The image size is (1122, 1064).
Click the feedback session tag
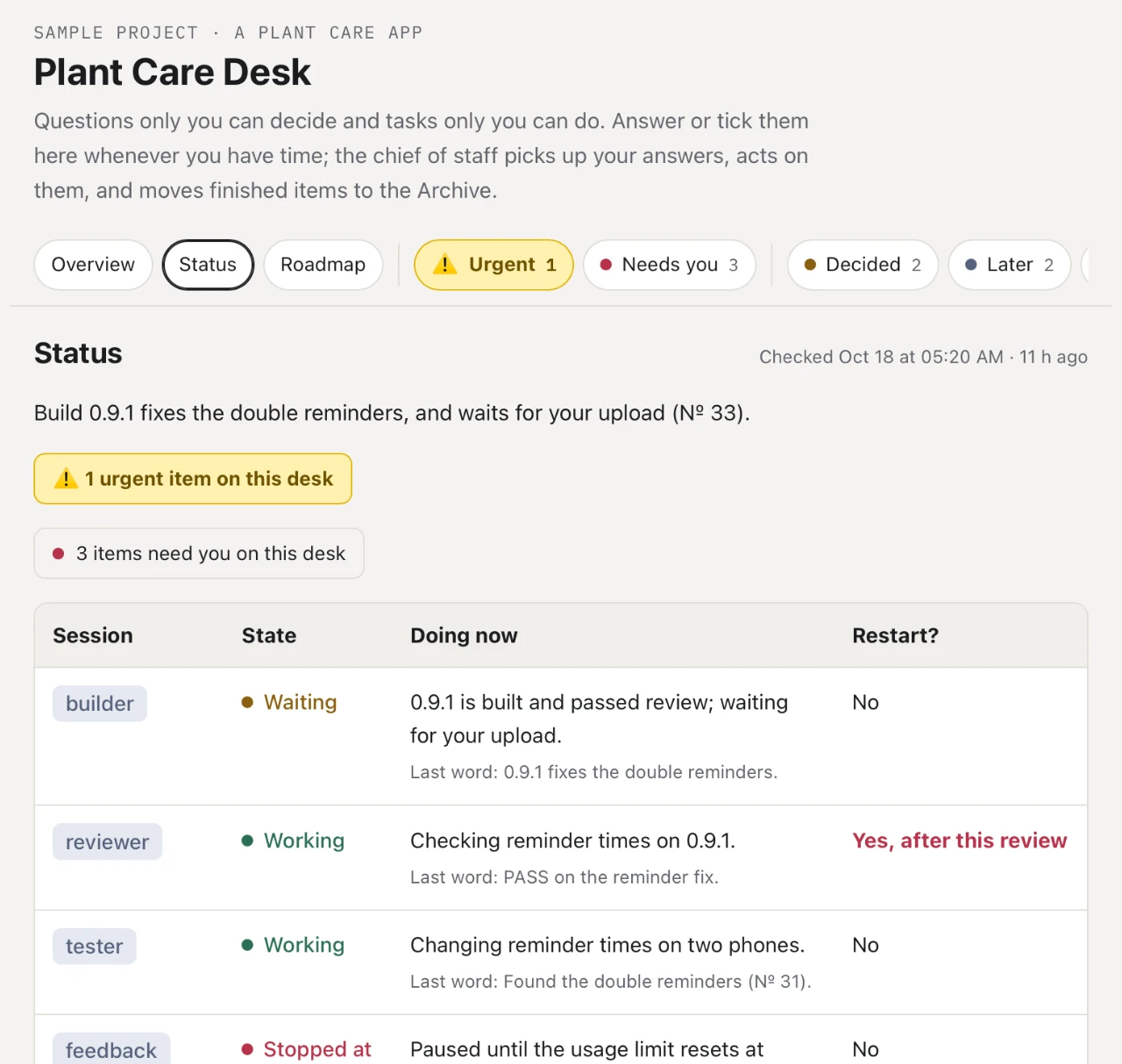click(x=111, y=1050)
